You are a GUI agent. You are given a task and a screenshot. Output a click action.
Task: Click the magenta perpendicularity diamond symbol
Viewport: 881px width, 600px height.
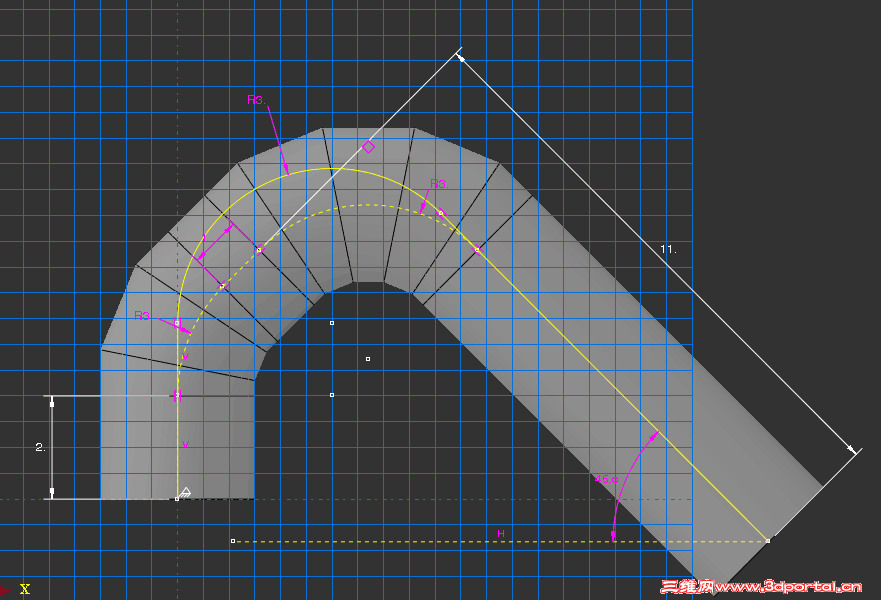coord(368,147)
